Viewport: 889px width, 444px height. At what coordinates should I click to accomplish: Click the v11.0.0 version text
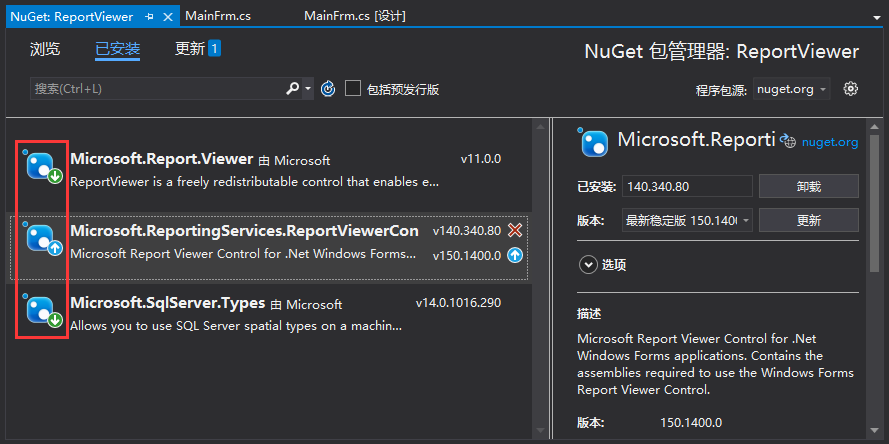point(481,159)
